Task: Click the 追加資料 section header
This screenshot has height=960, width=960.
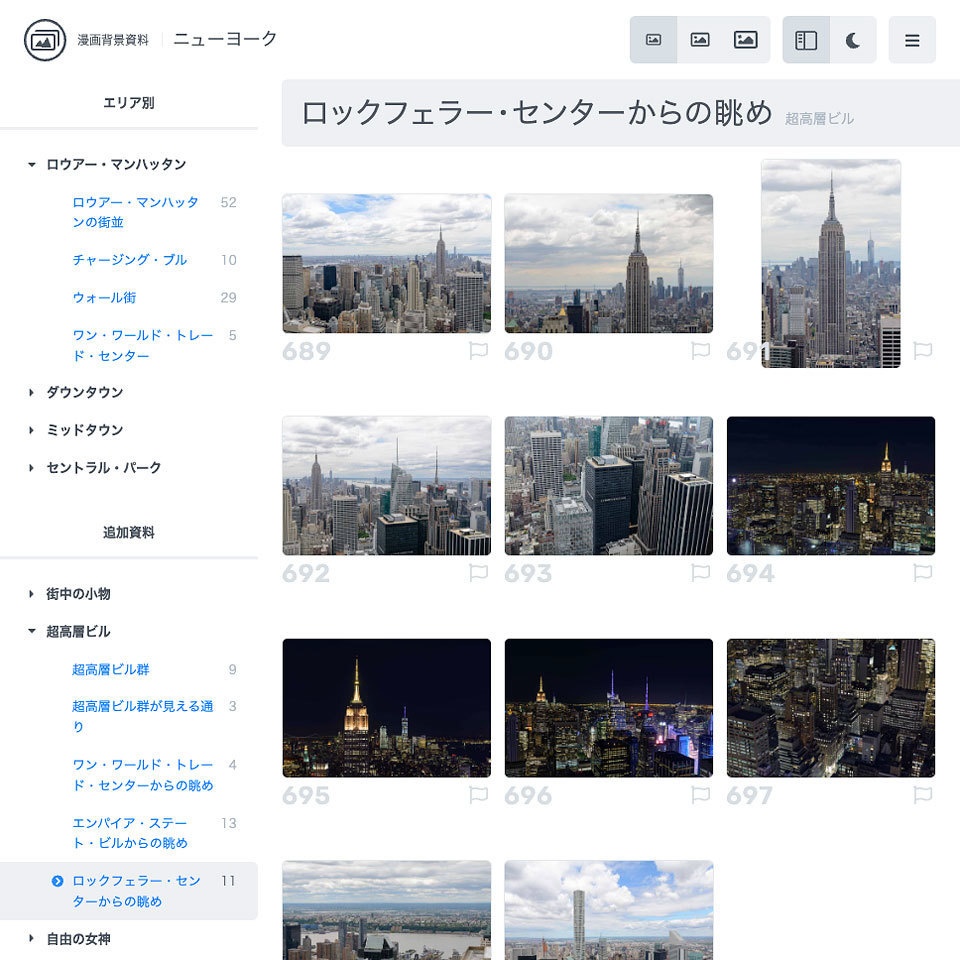Action: (128, 532)
